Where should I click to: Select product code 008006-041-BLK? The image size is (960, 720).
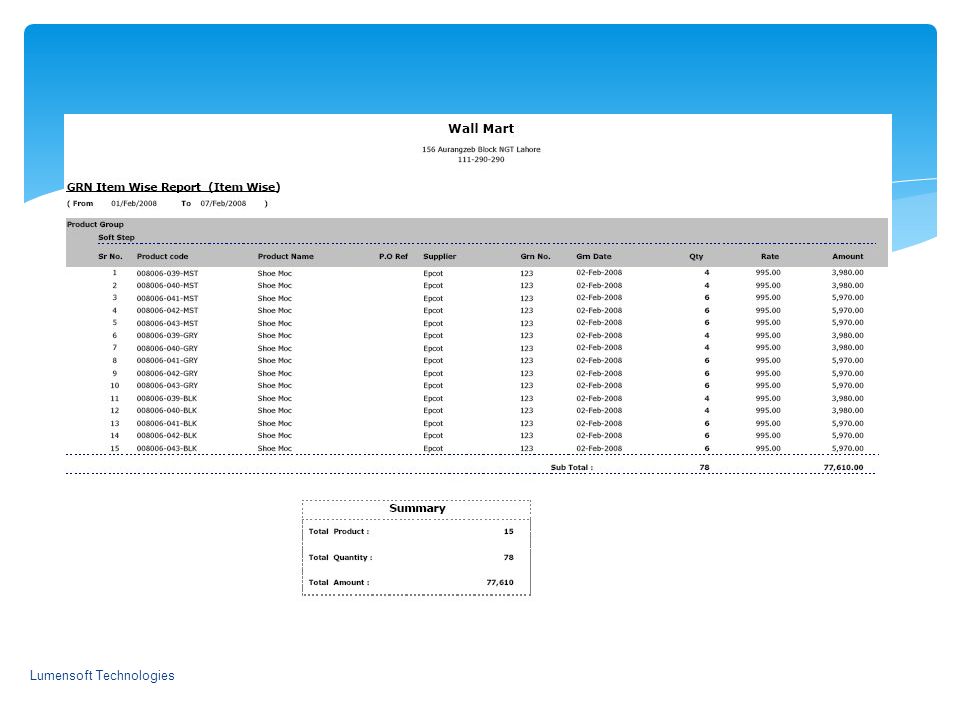pyautogui.click(x=167, y=424)
